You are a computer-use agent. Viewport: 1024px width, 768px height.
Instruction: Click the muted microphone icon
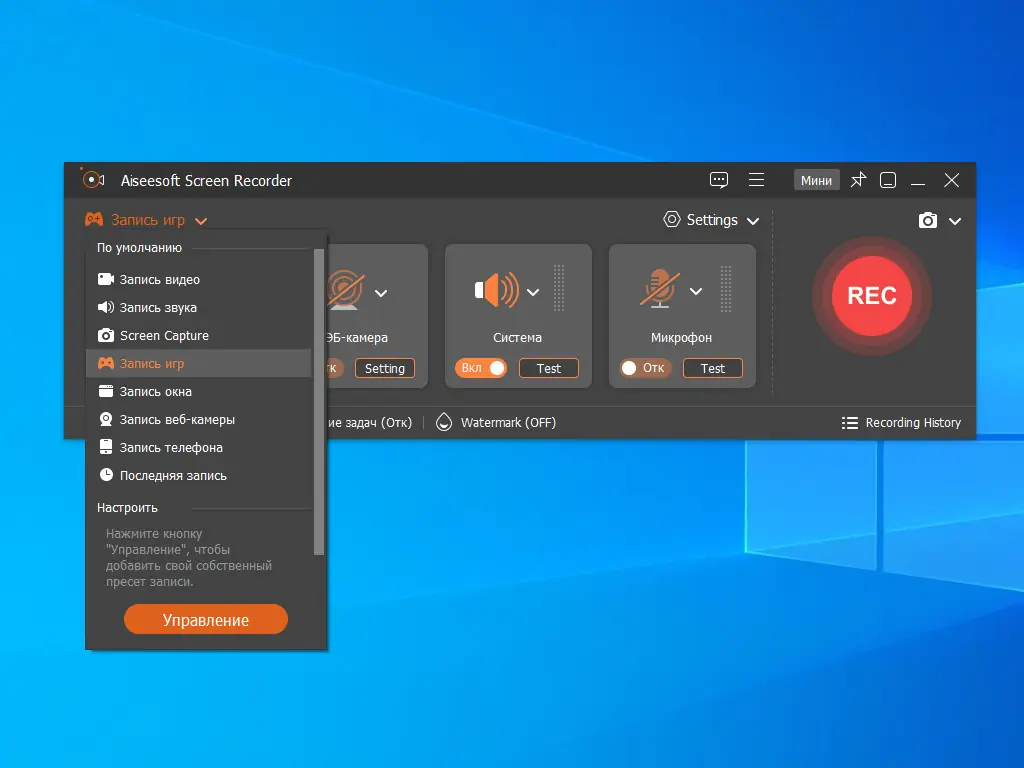[660, 288]
